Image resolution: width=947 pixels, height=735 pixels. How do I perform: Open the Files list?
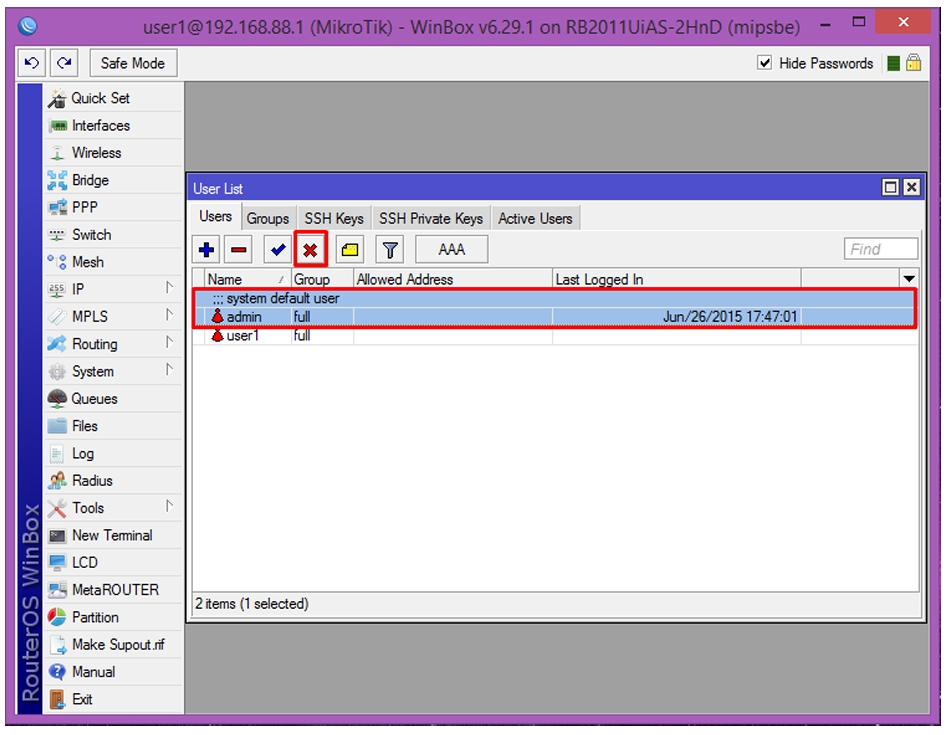(x=114, y=426)
